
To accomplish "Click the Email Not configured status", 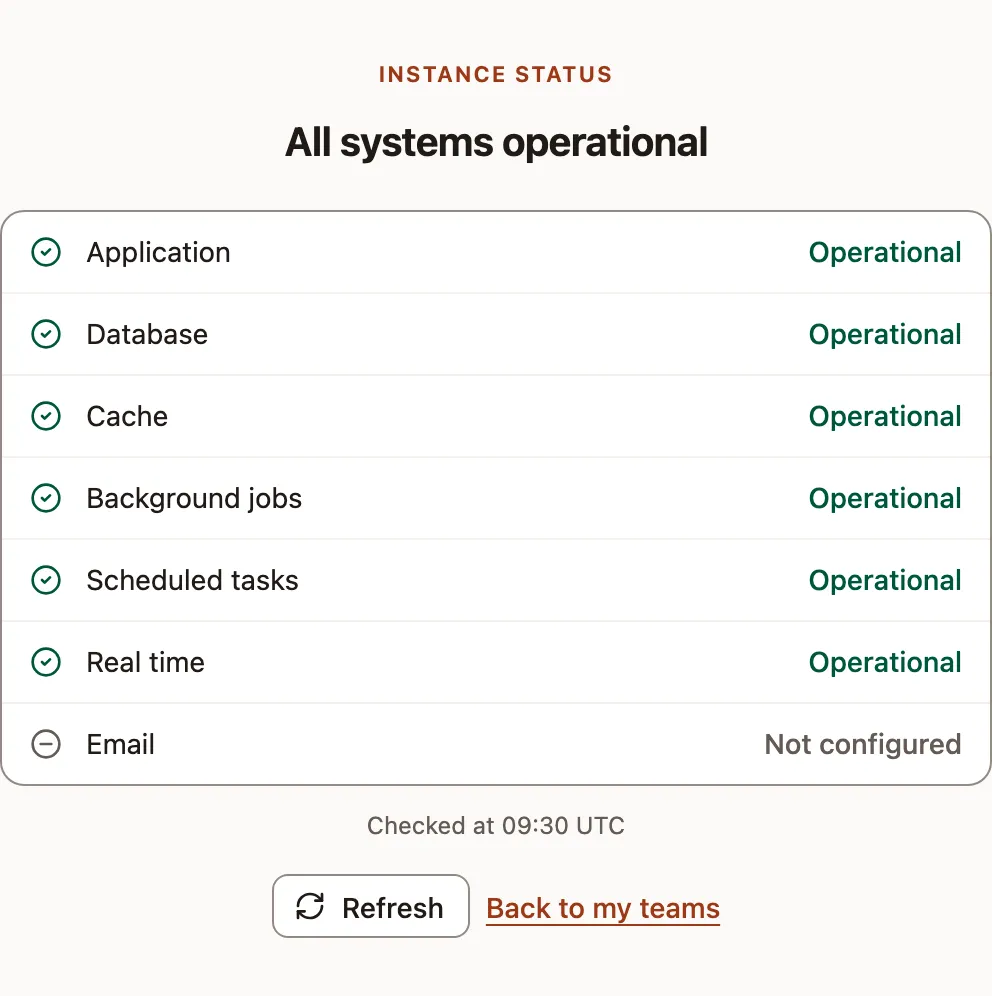I will (x=862, y=744).
